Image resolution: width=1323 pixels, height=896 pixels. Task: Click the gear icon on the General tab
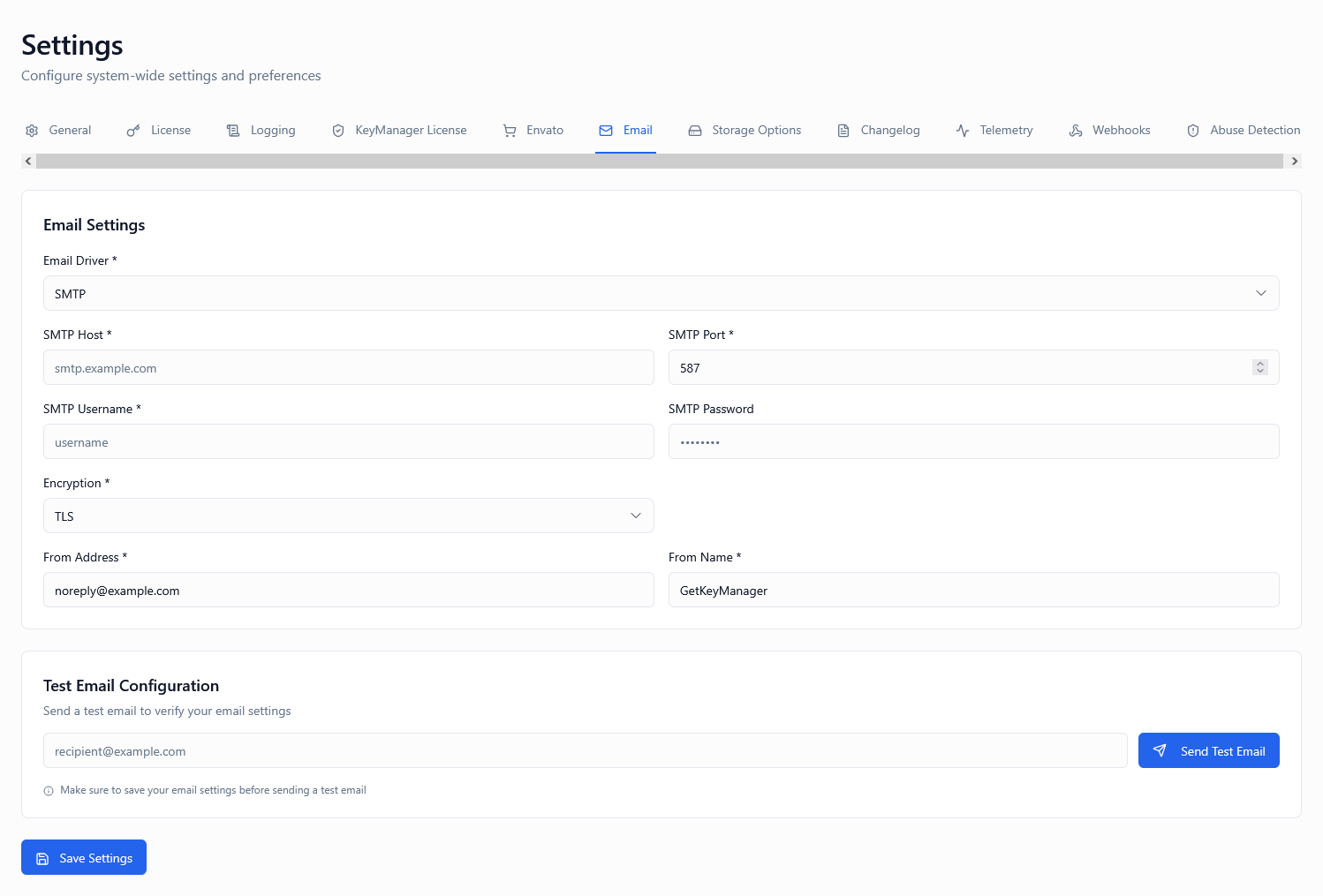[32, 130]
